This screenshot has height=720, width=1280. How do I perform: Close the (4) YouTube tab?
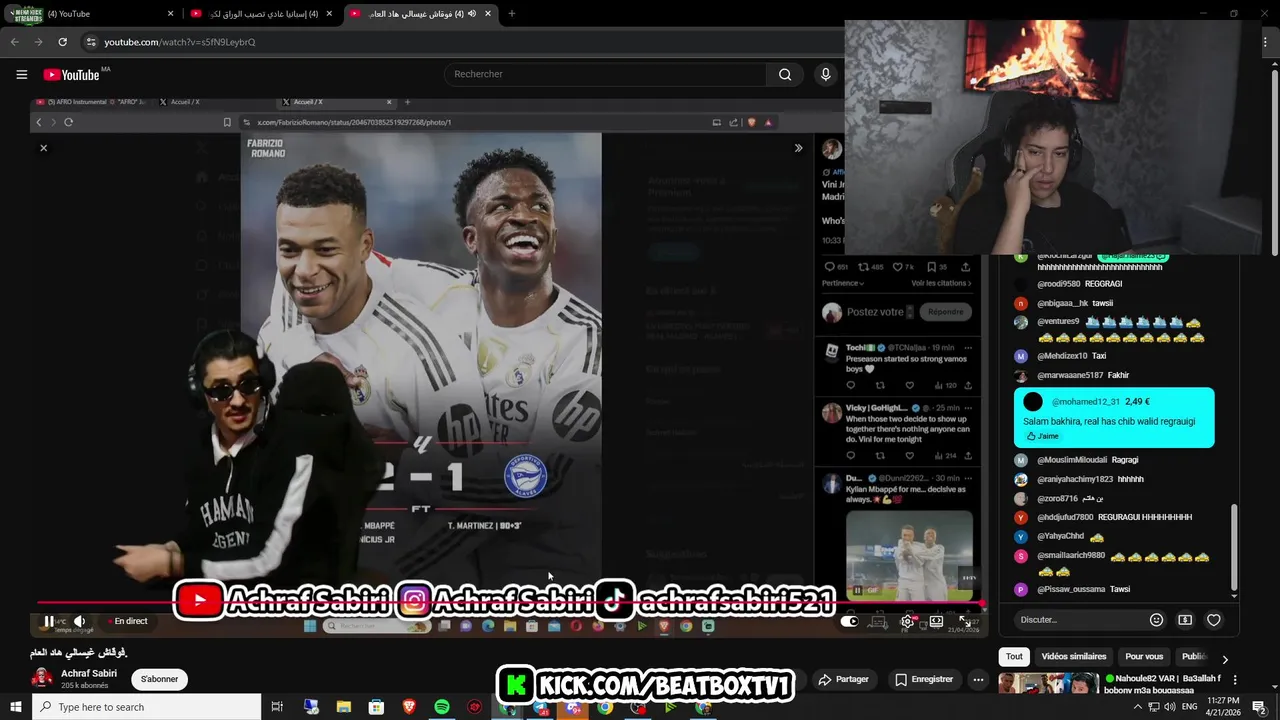tap(170, 13)
